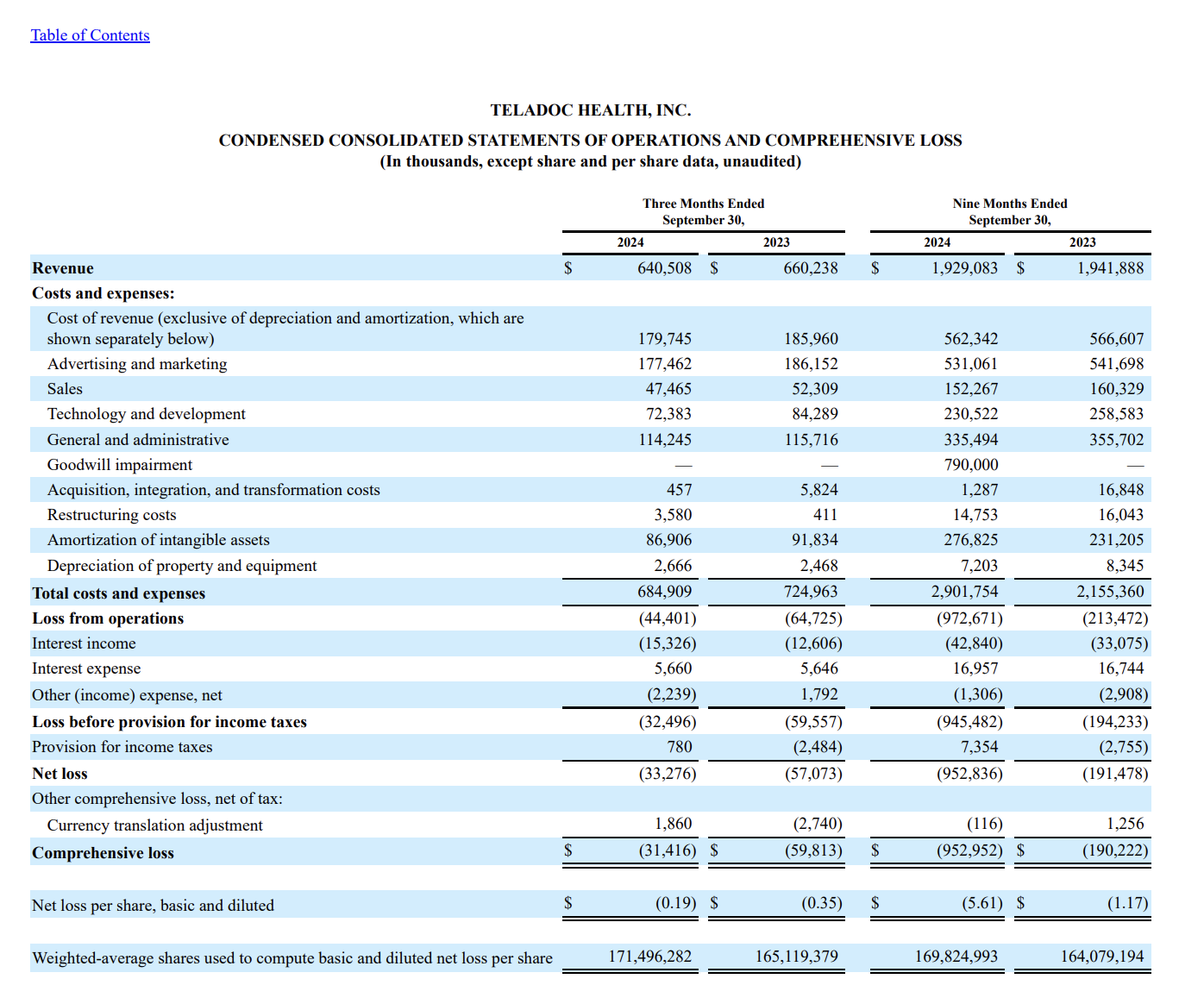The width and height of the screenshot is (1204, 1004).
Task: Click the revenue value 640,508
Action: pyautogui.click(x=664, y=268)
